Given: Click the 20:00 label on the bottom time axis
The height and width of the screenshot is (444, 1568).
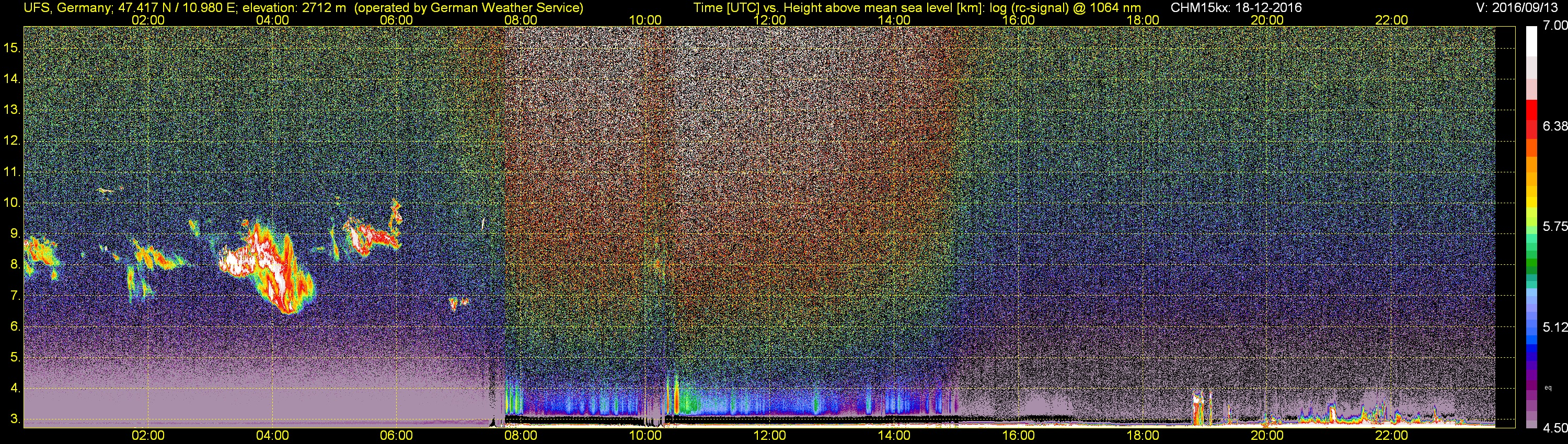Looking at the screenshot, I should [1267, 436].
